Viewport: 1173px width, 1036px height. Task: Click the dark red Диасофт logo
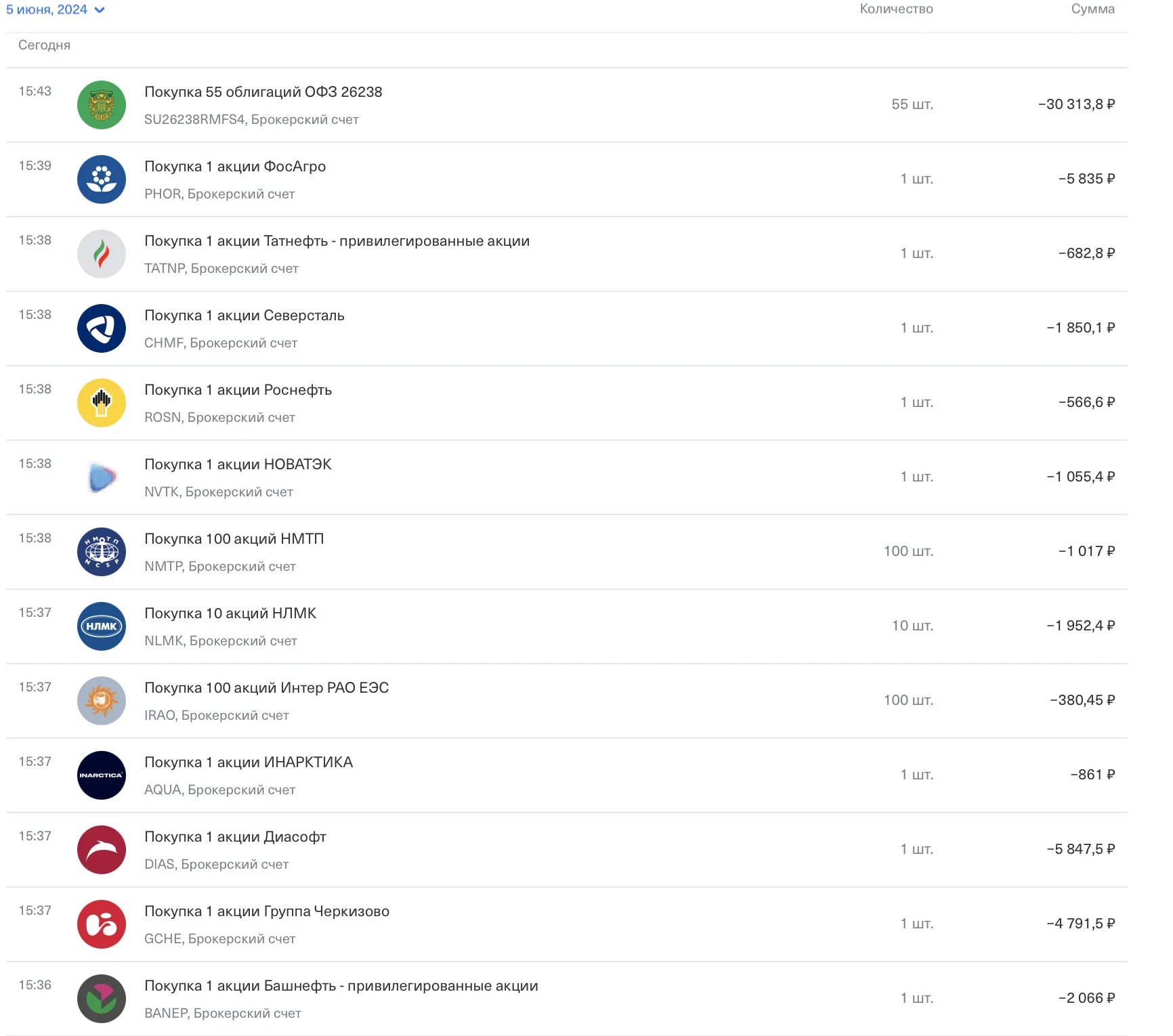pos(102,850)
